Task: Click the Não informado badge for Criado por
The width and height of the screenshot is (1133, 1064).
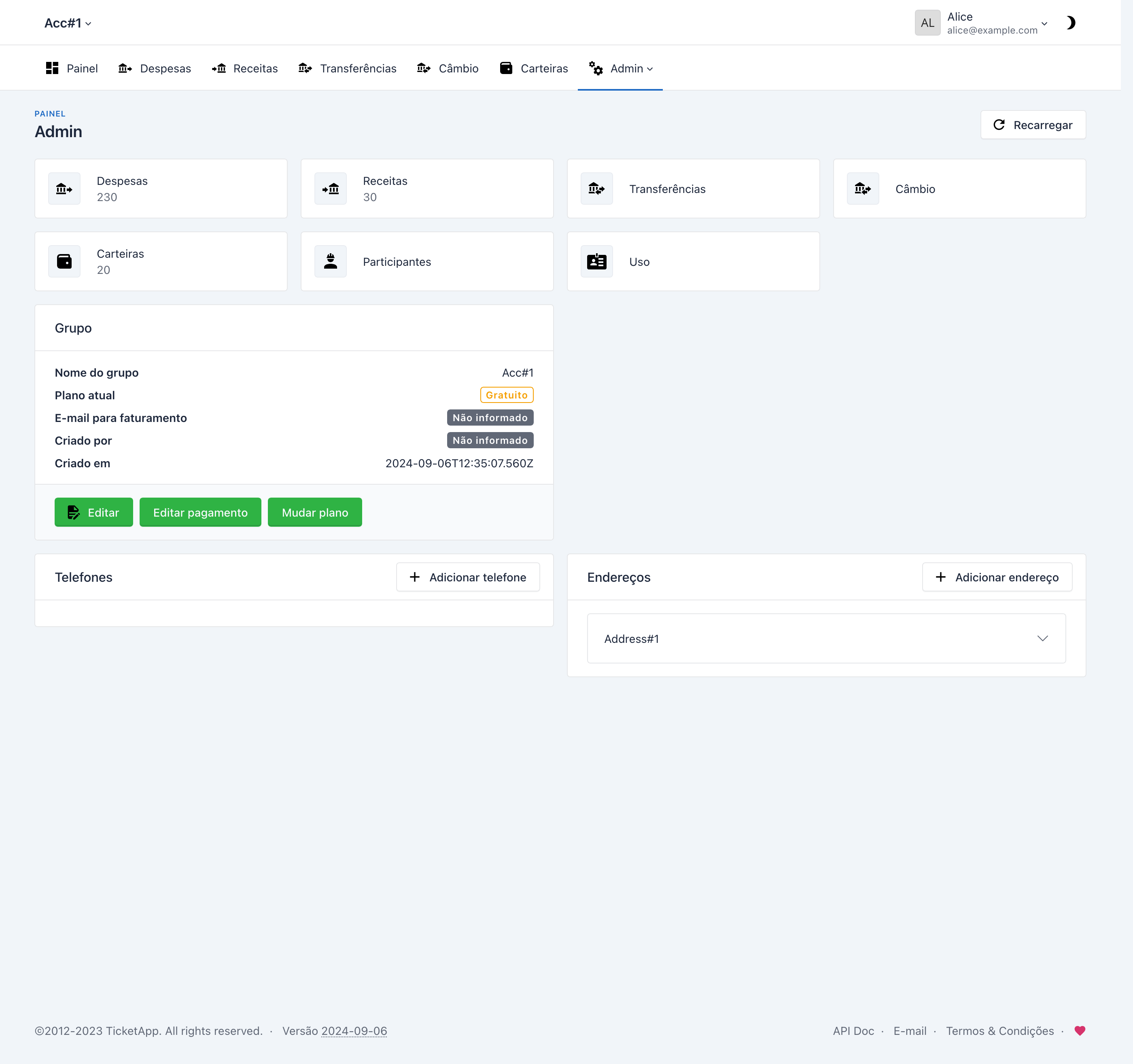Action: coord(490,441)
